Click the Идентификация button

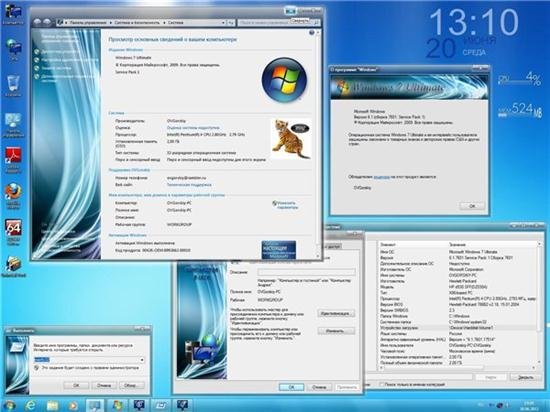336,313
